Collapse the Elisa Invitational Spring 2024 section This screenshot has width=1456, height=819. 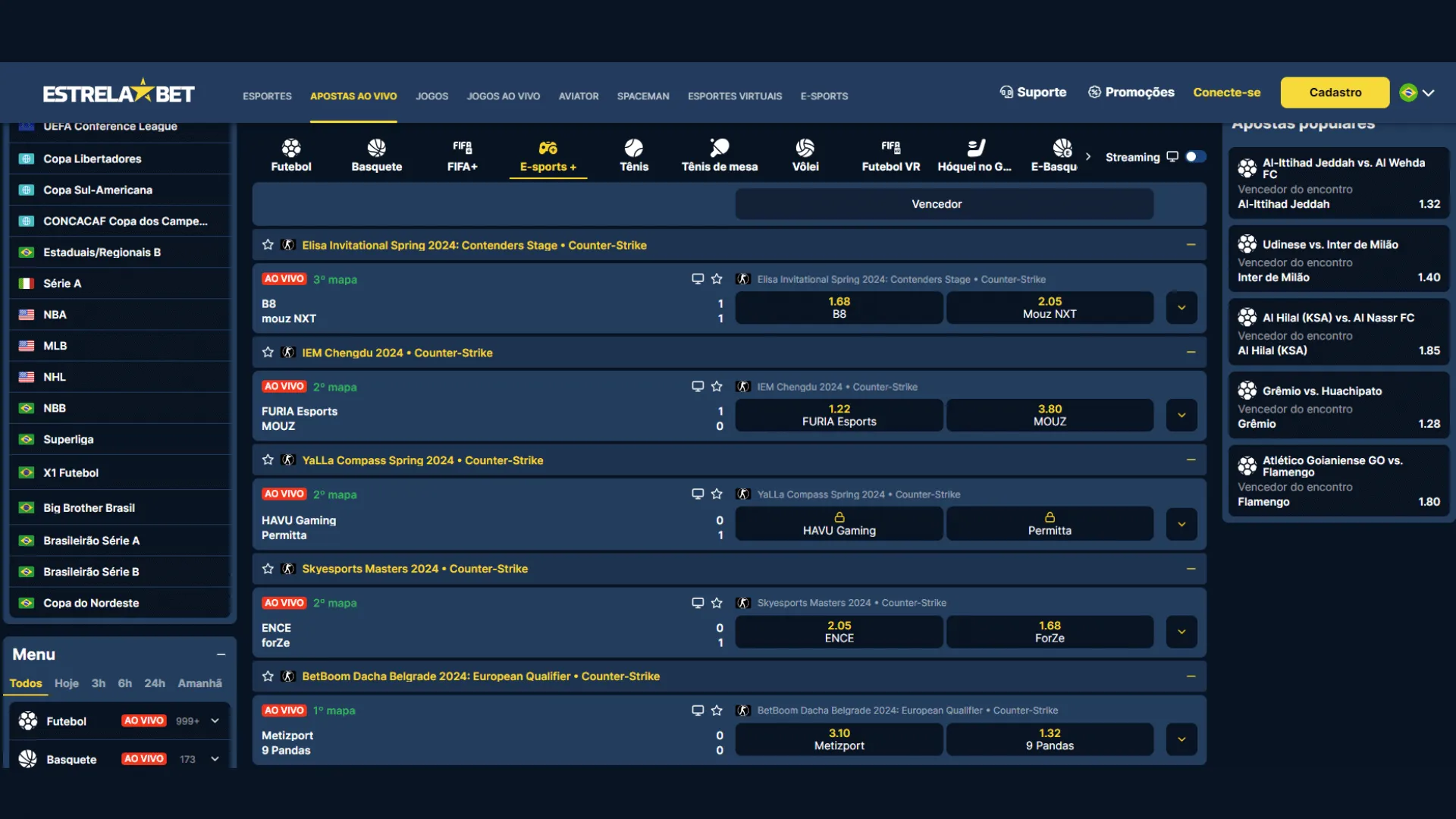pos(1191,245)
